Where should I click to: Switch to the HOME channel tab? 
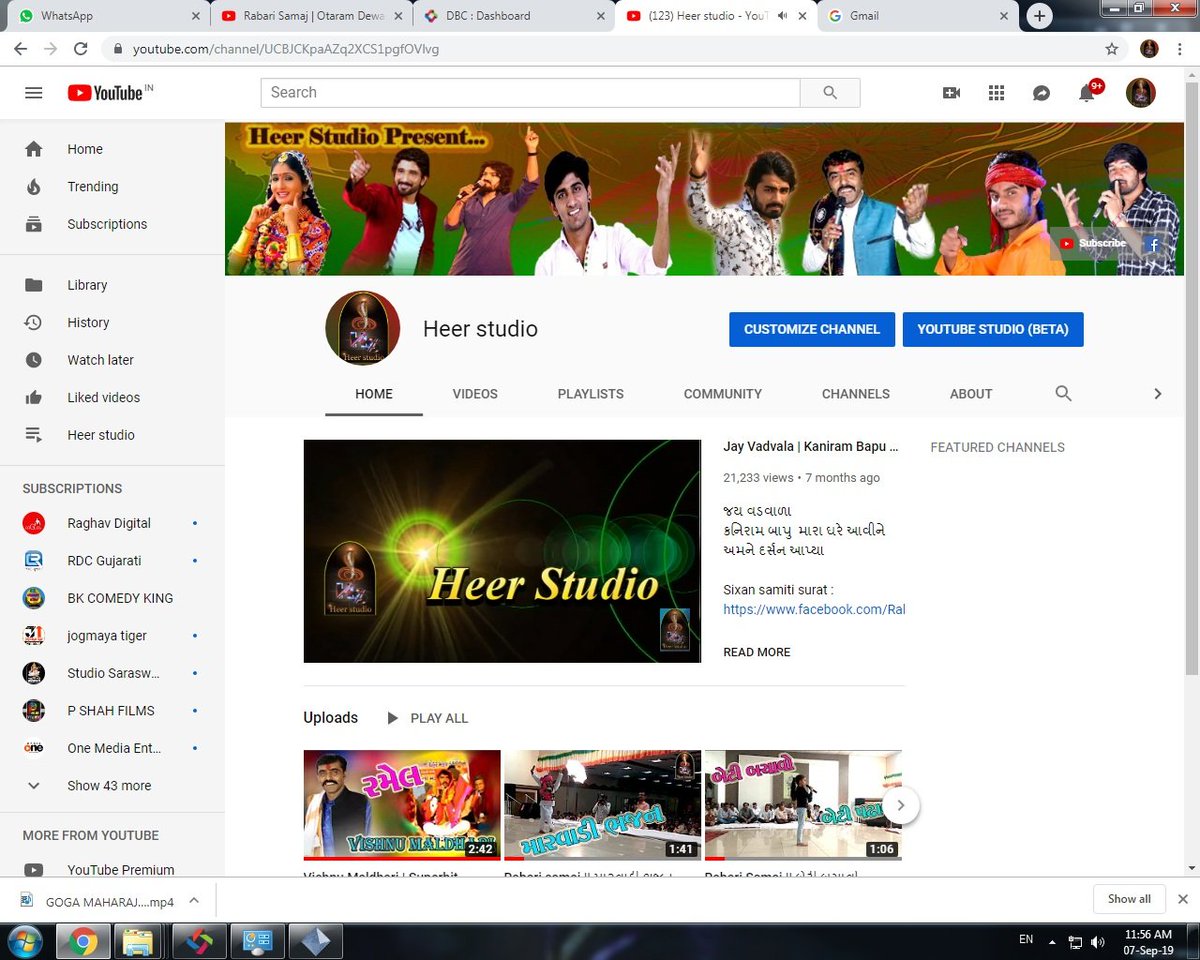click(374, 394)
